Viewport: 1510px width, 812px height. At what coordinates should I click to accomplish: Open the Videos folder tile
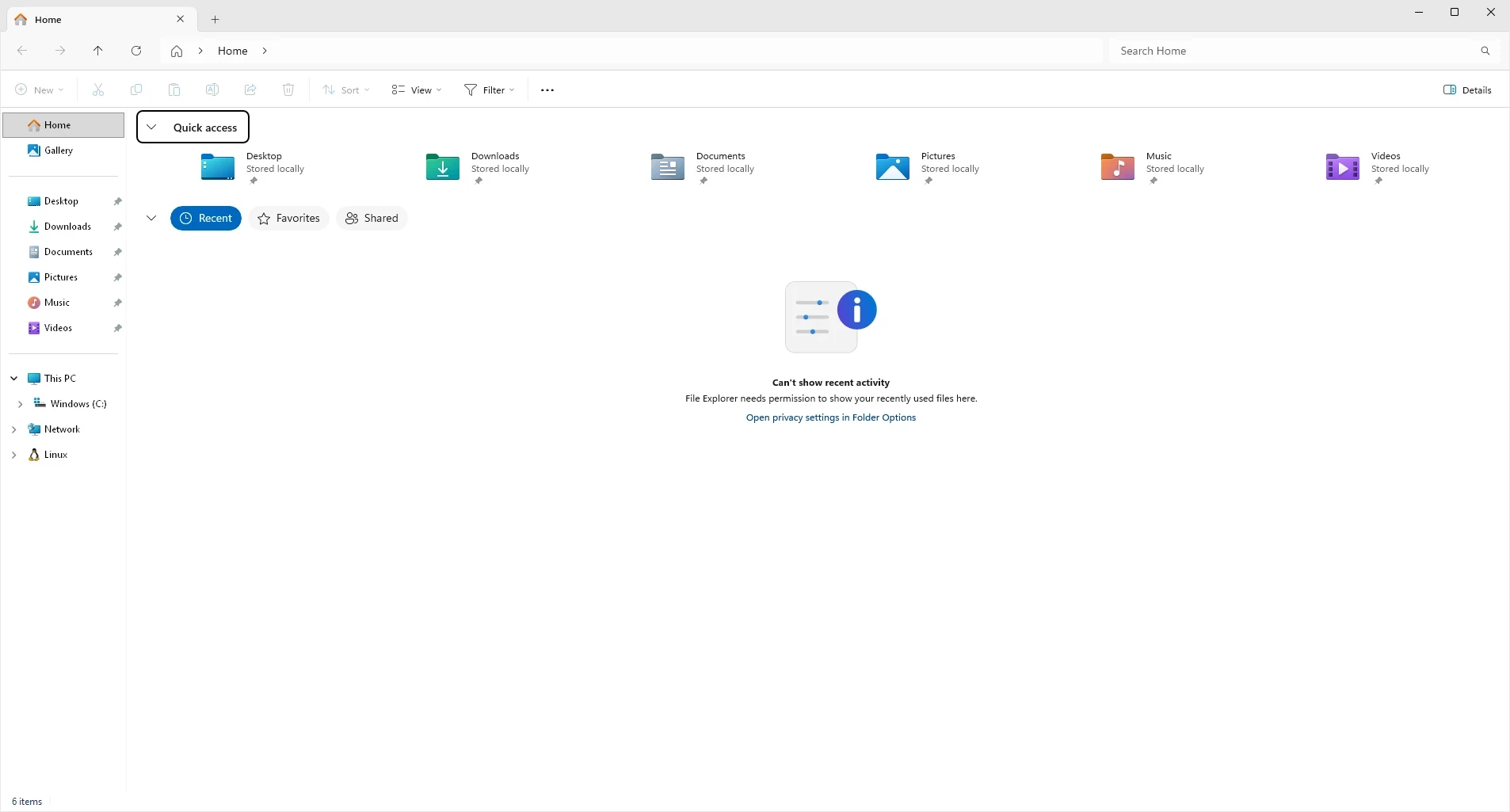[x=1378, y=168]
